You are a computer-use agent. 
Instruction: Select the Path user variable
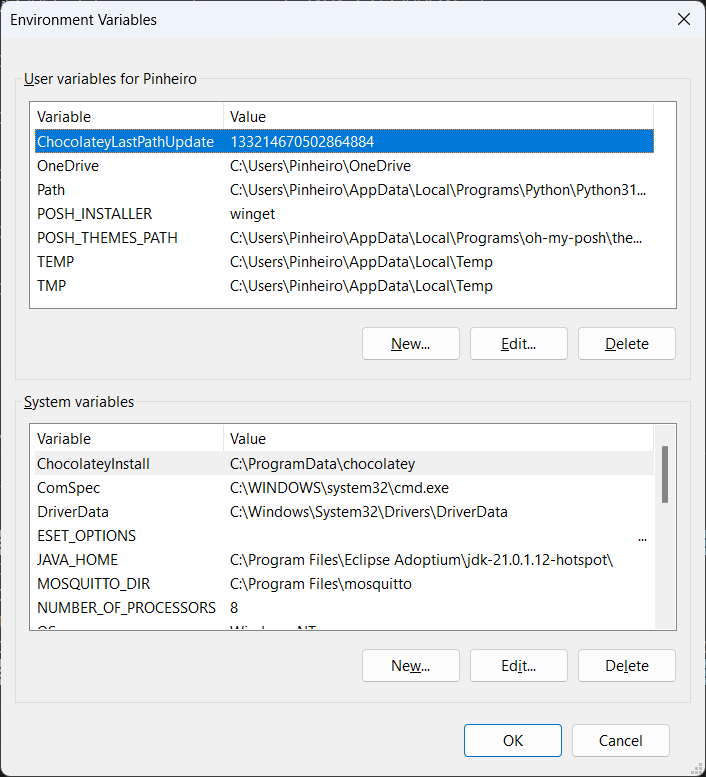(344, 190)
